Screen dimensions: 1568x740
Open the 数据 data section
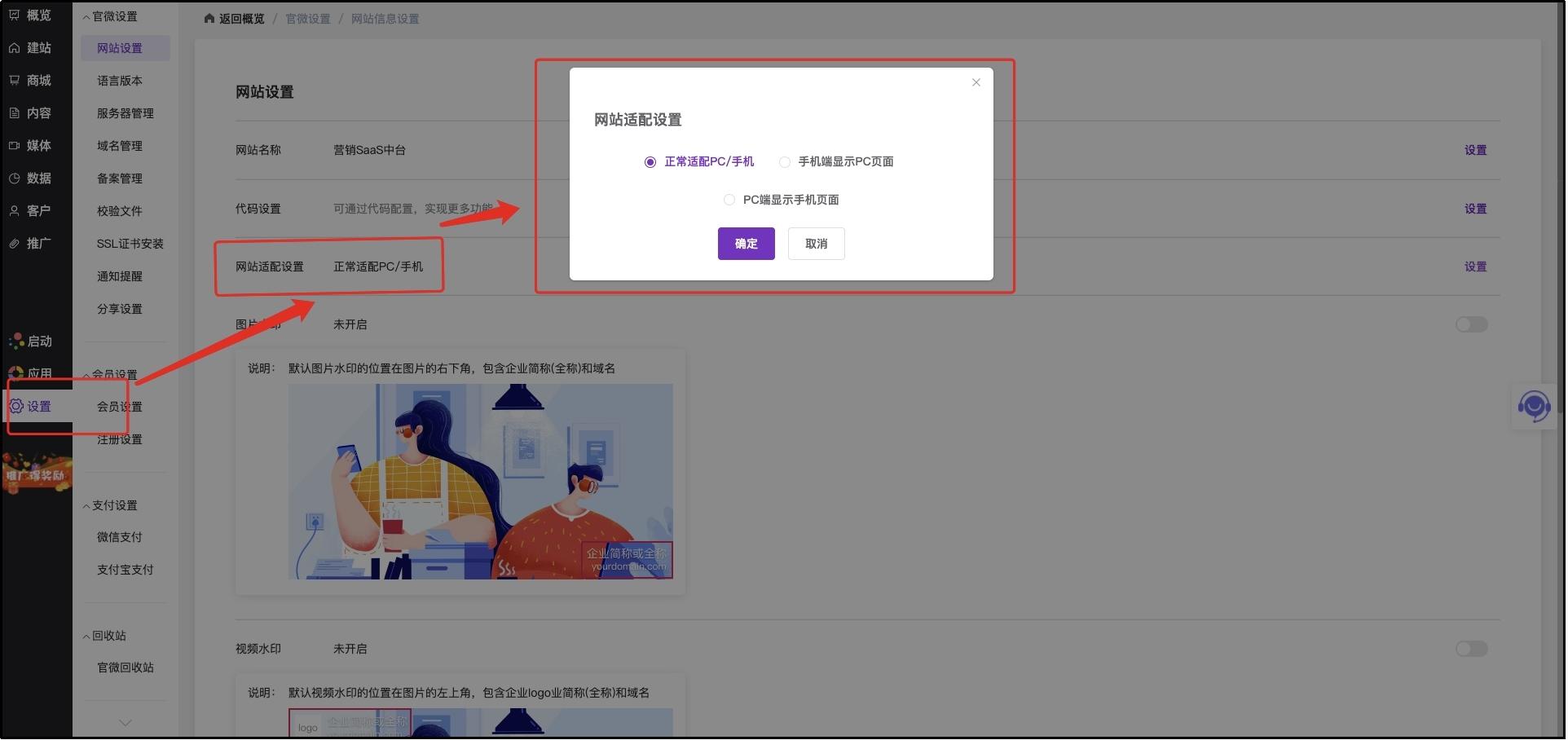(30, 178)
